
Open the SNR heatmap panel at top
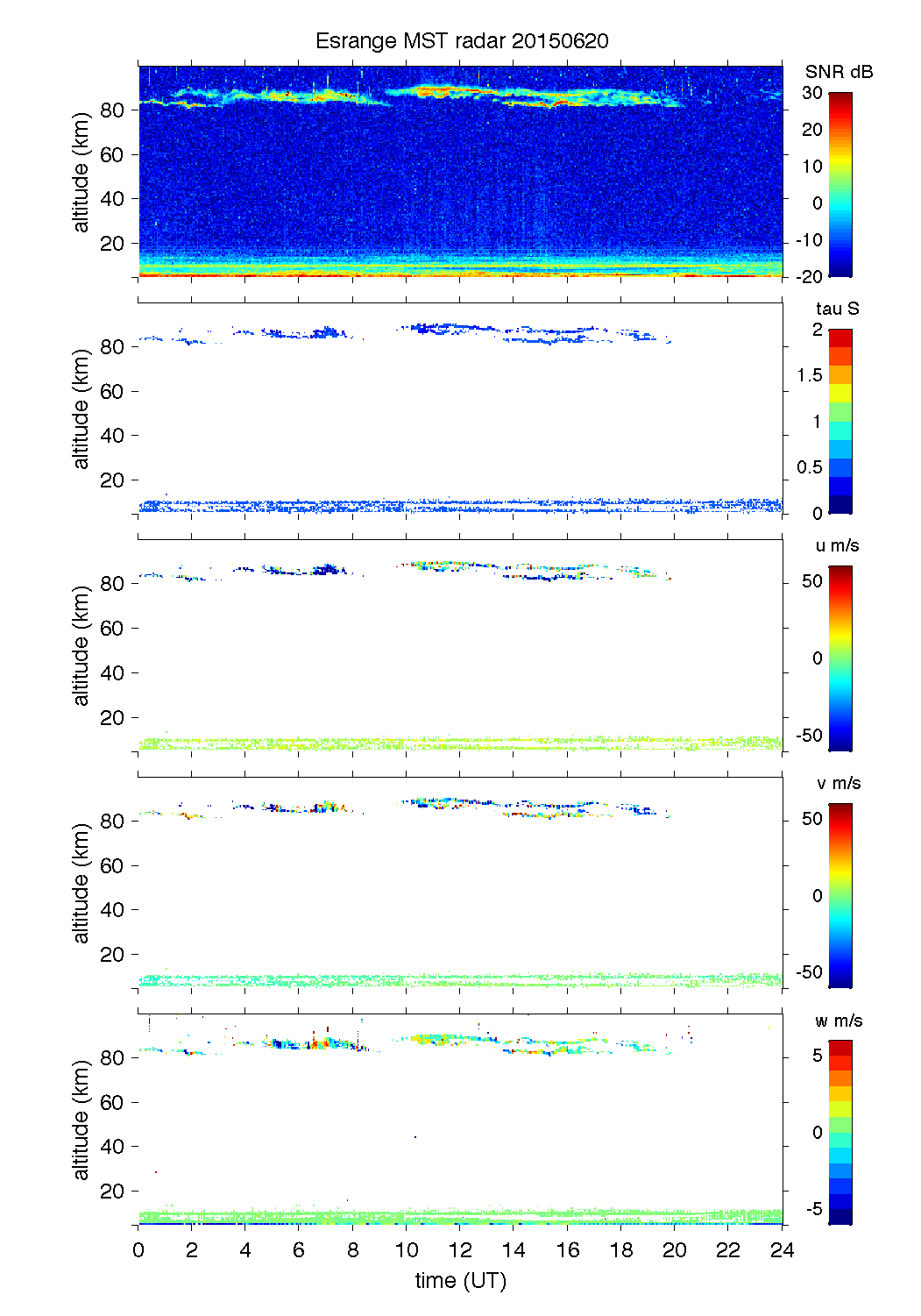[x=460, y=171]
